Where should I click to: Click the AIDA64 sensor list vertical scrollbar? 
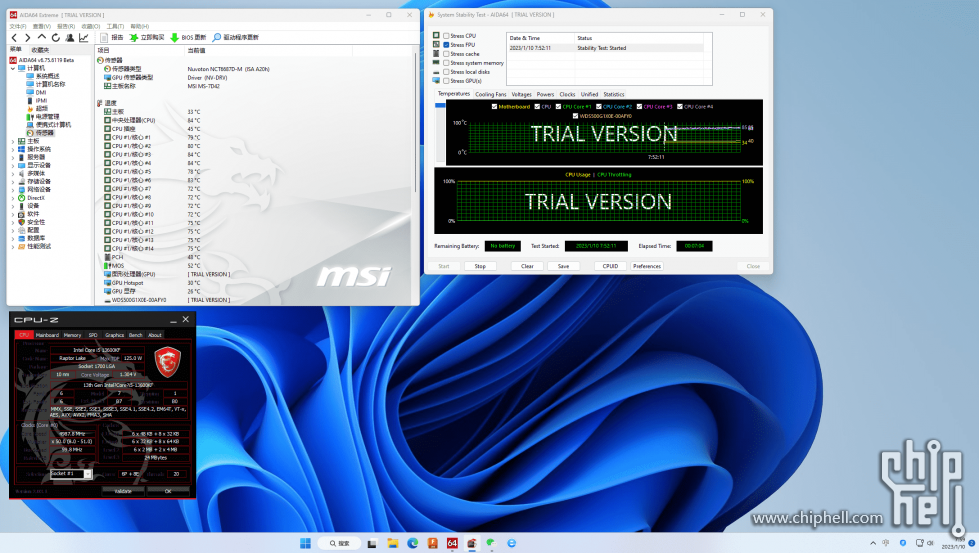point(416,122)
